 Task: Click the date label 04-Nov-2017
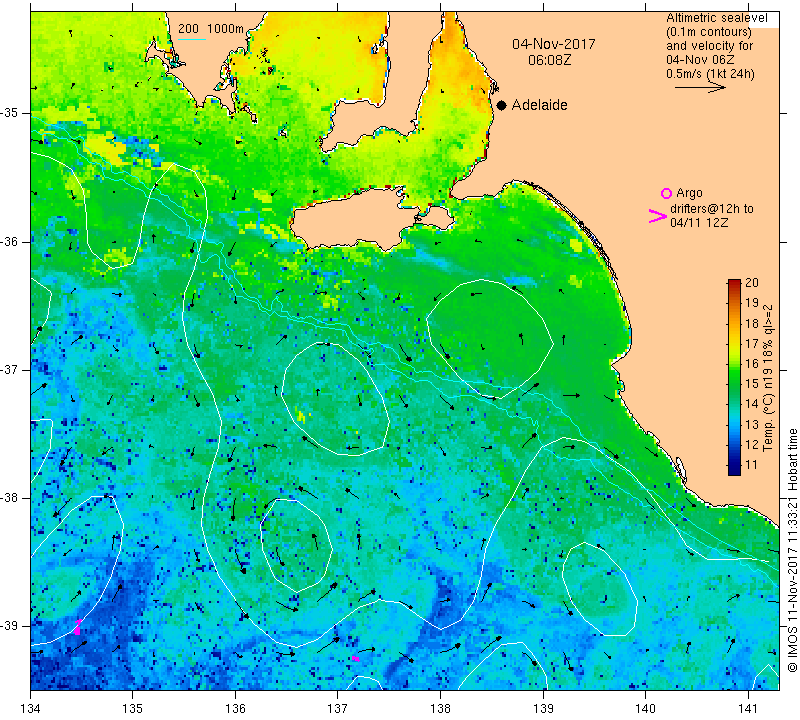(554, 44)
